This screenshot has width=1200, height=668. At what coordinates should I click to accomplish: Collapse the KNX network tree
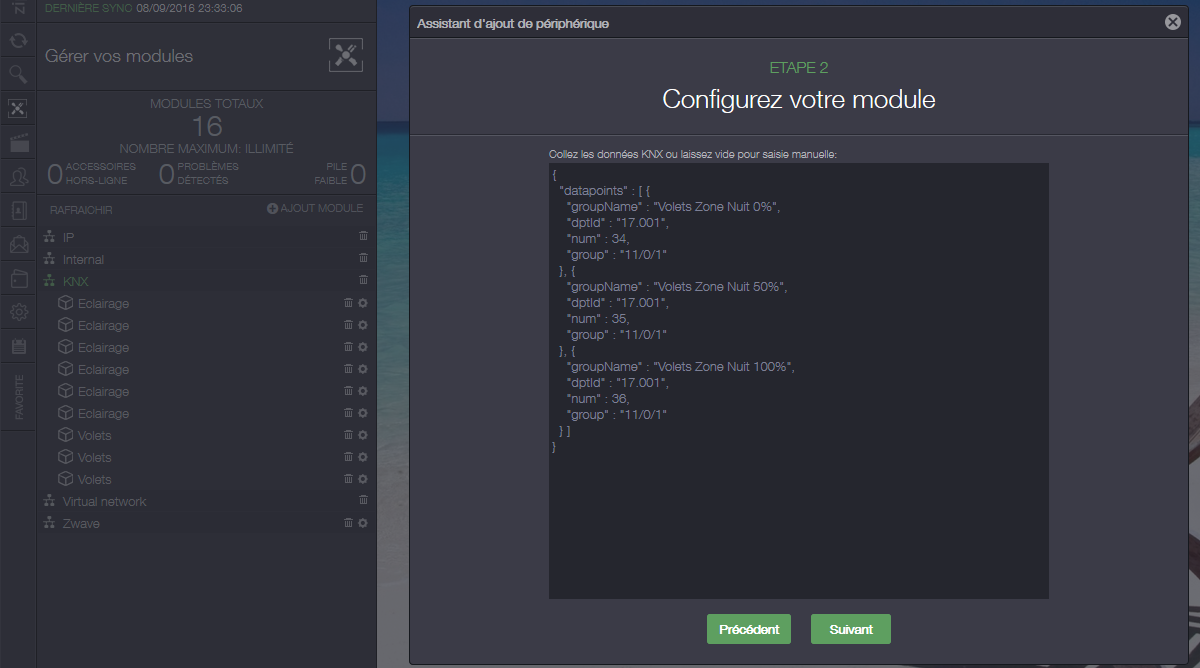coord(50,281)
